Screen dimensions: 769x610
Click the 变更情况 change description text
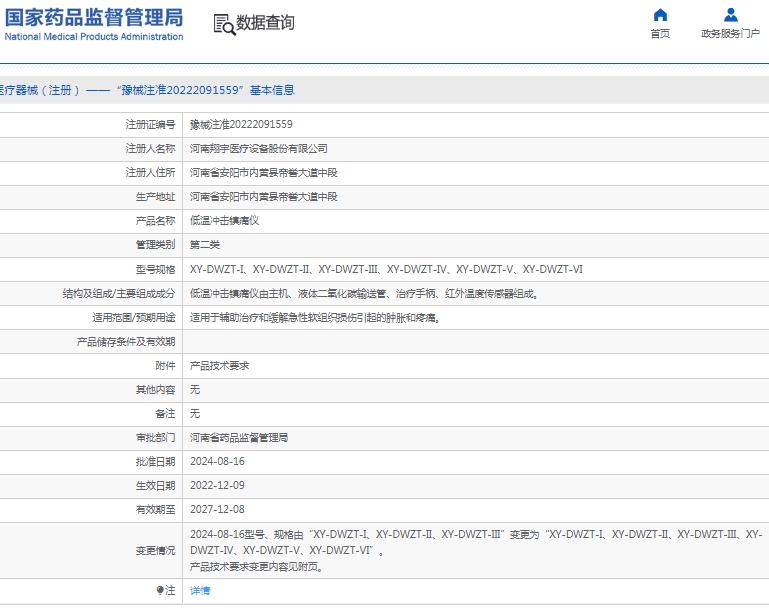click(476, 550)
